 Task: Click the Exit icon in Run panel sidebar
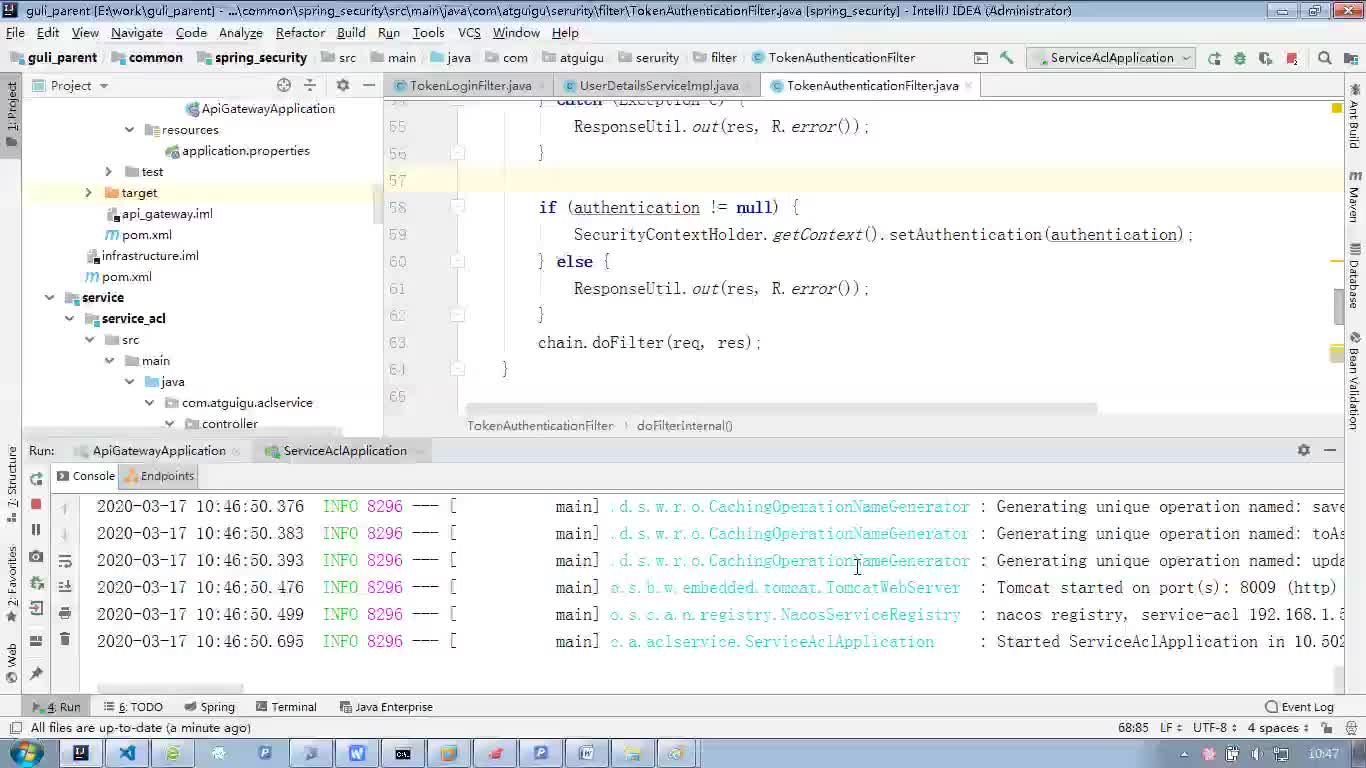coord(36,609)
